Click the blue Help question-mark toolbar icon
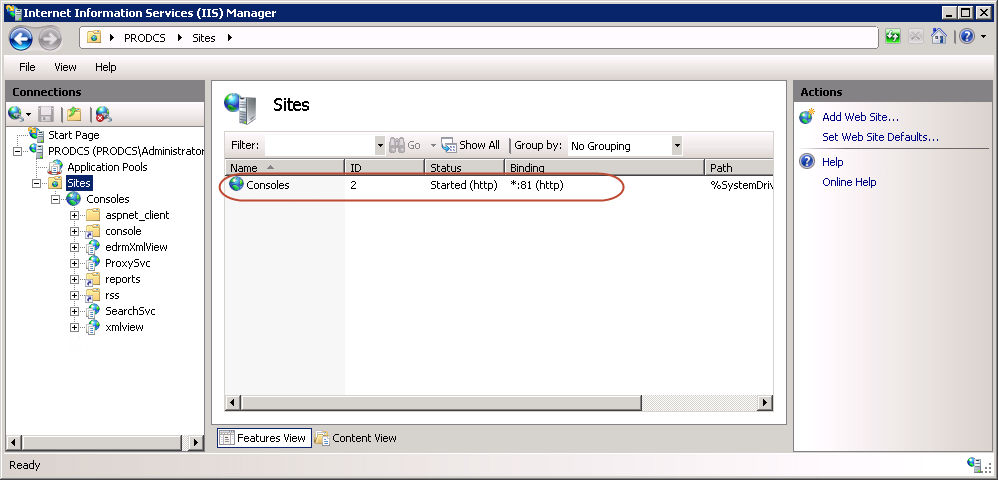The image size is (998, 480). pyautogui.click(x=964, y=37)
